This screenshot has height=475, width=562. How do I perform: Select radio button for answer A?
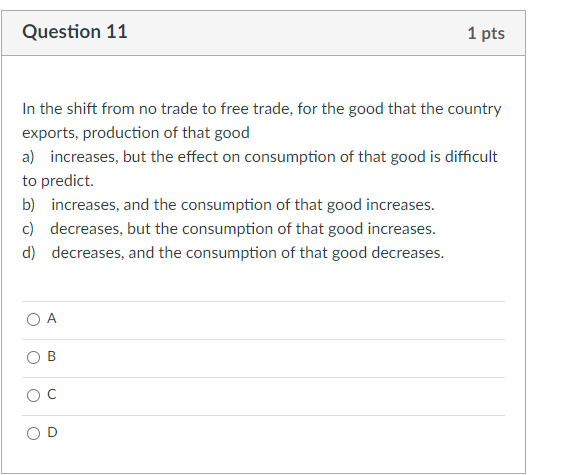point(33,319)
